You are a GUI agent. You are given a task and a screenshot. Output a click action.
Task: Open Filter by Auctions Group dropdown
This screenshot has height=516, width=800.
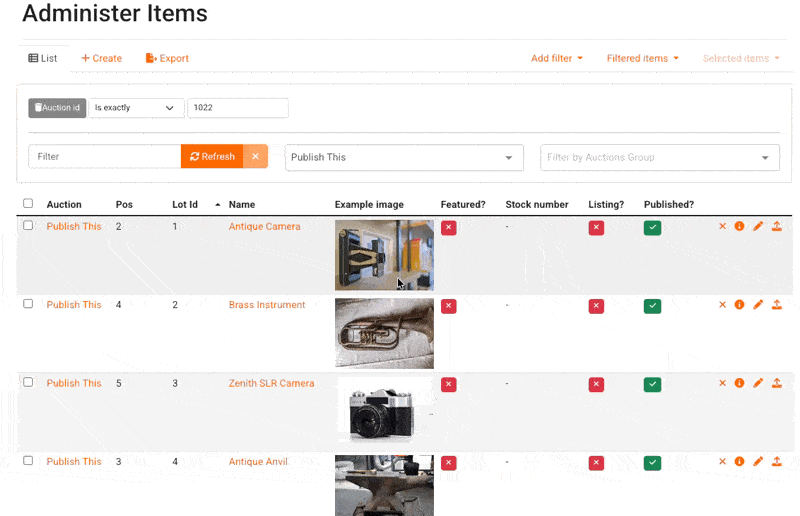pos(660,157)
